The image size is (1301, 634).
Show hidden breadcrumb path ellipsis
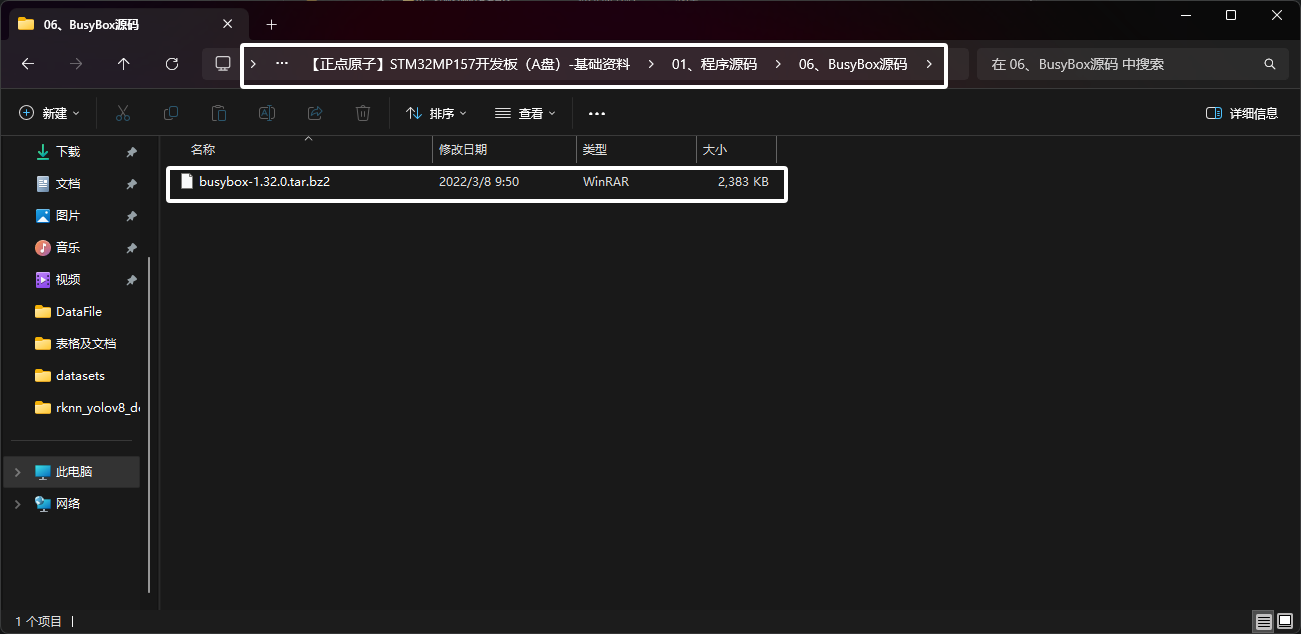click(282, 64)
